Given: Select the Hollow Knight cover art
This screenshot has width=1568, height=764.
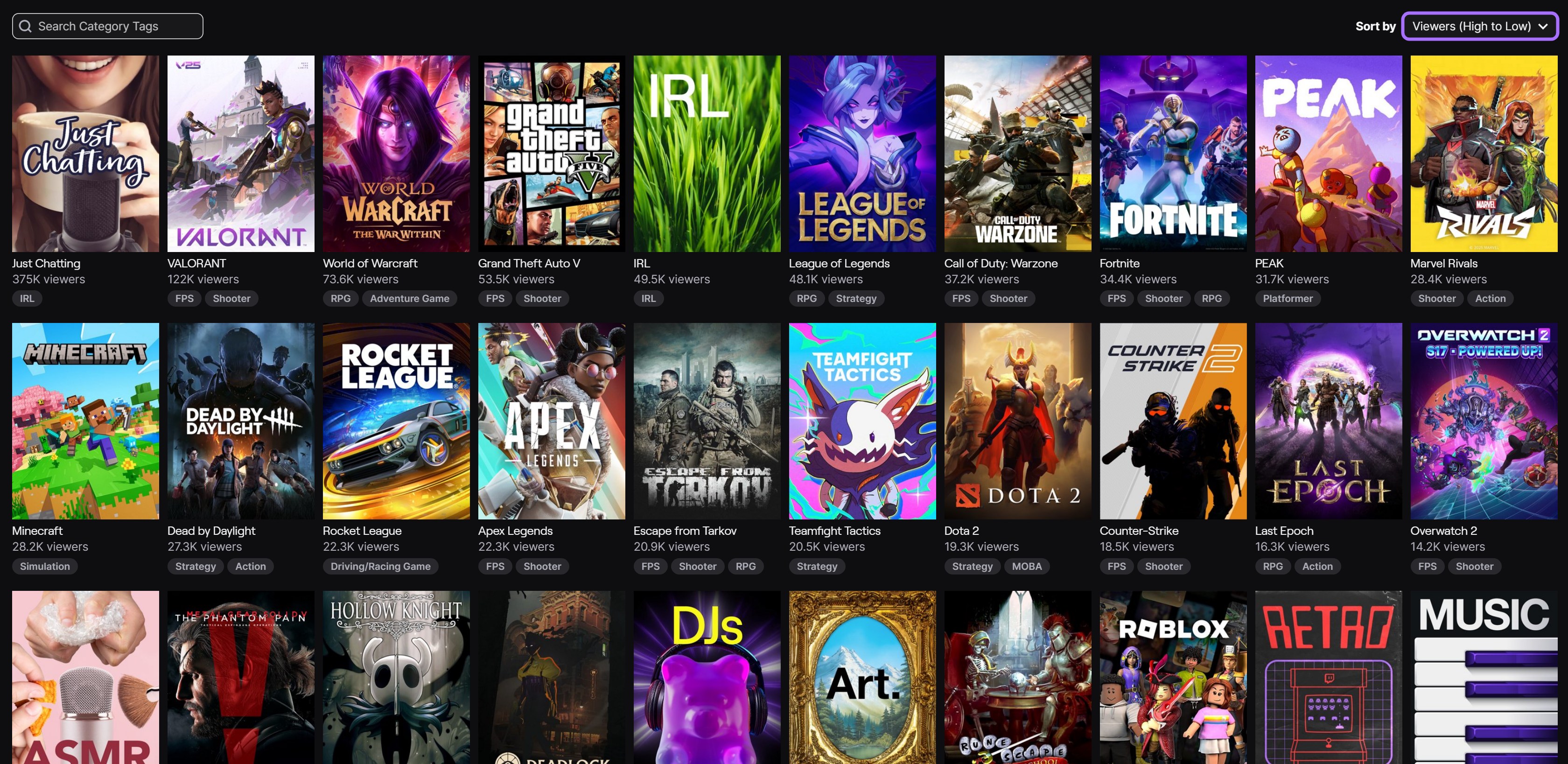Looking at the screenshot, I should pos(396,676).
